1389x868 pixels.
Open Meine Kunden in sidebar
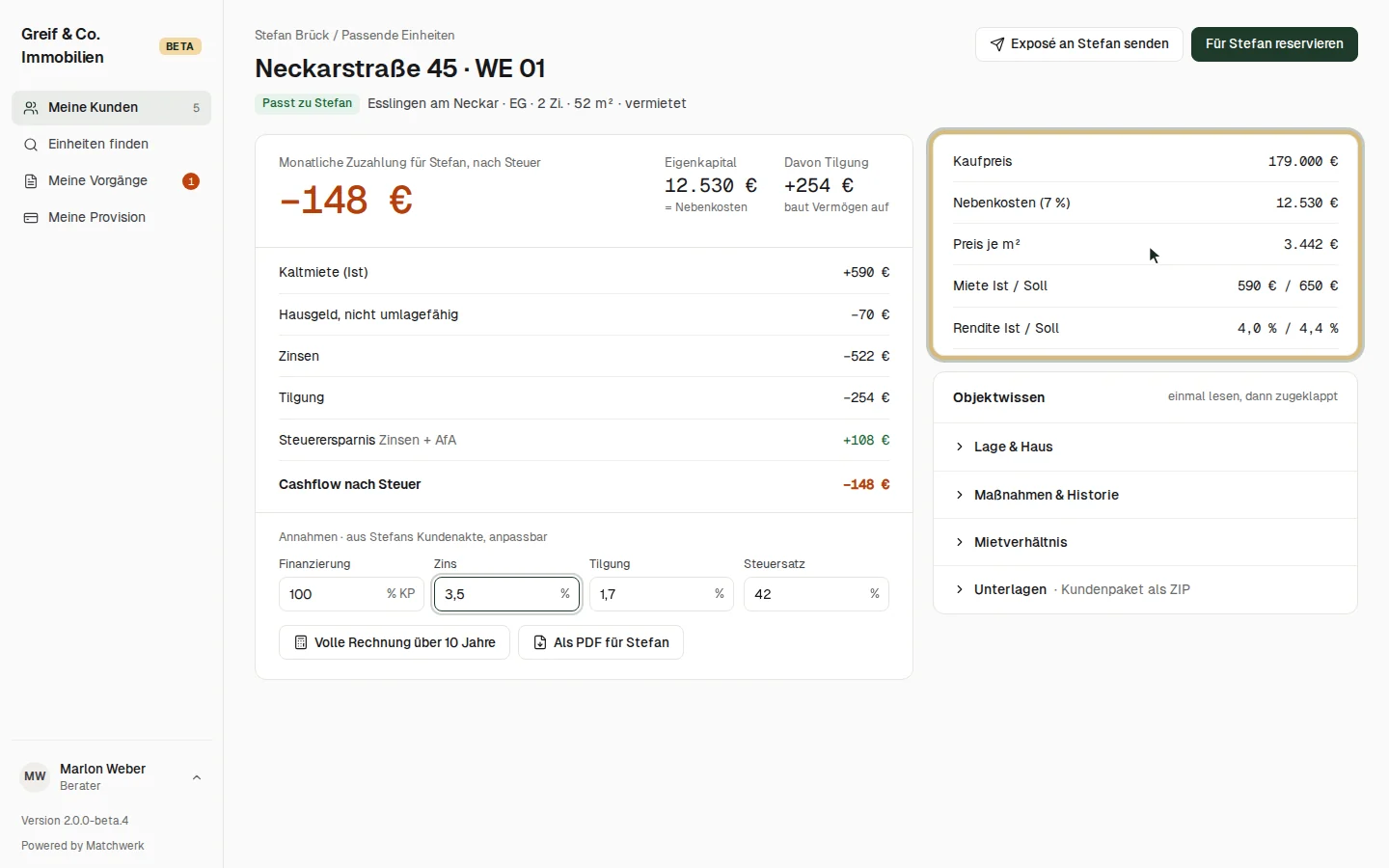click(x=111, y=108)
